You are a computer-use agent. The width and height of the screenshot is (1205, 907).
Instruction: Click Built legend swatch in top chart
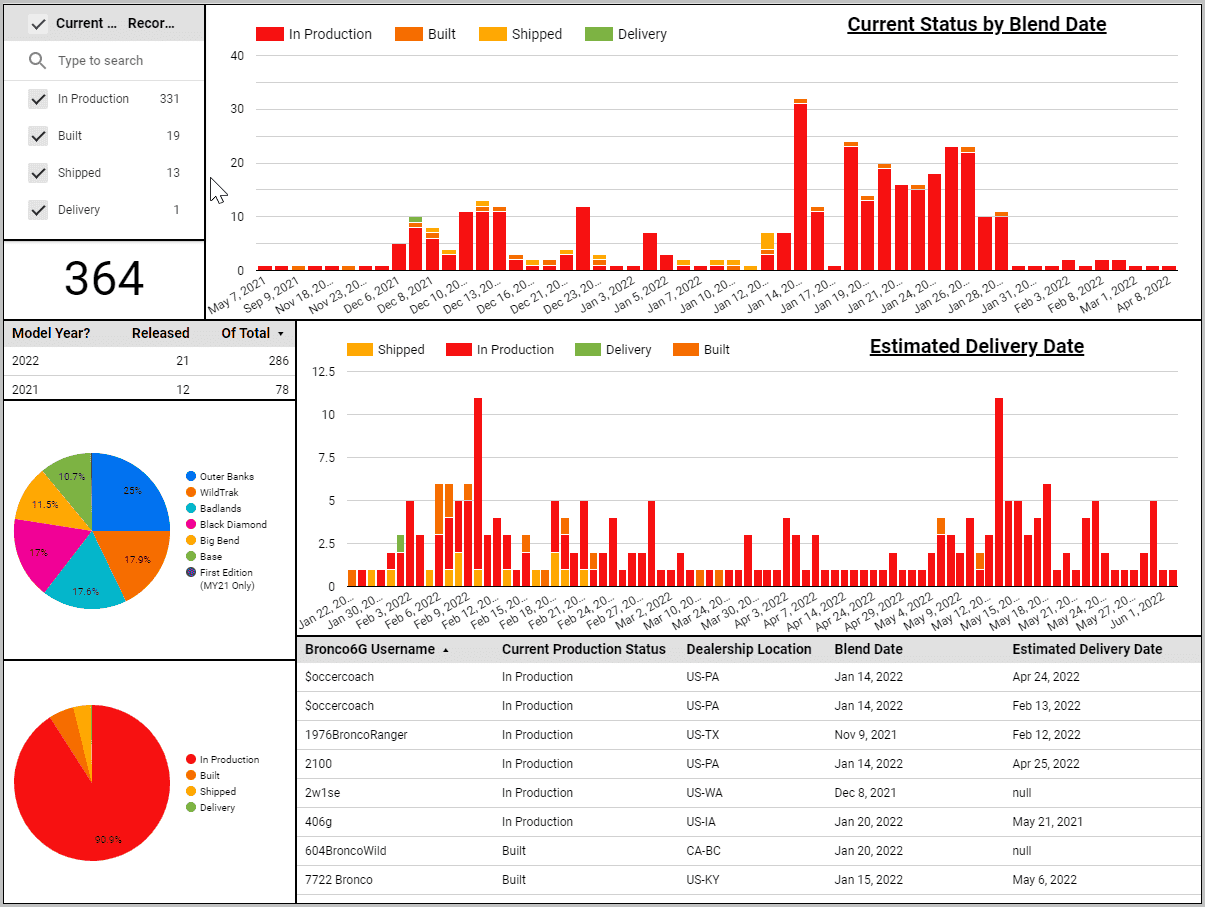coord(409,34)
